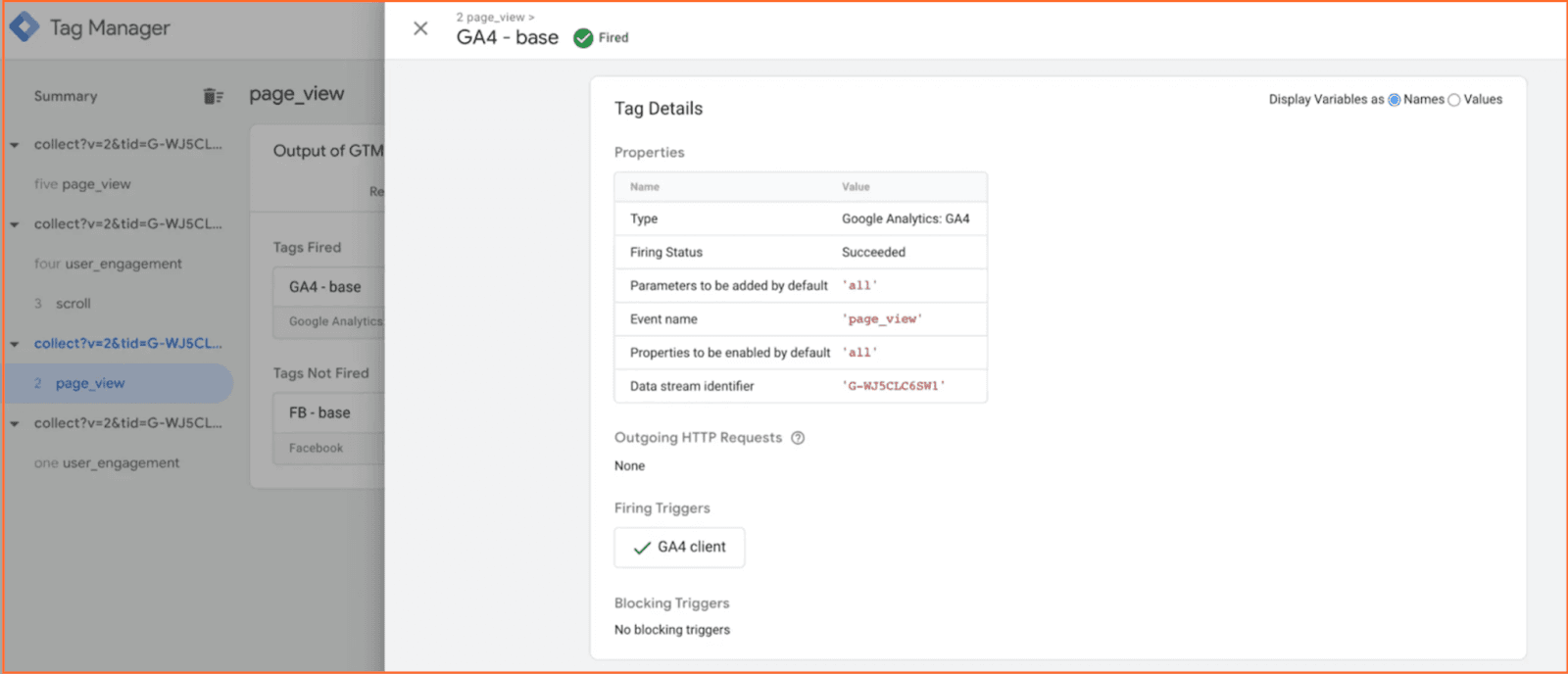Open the GA4 client firing trigger
1568x674 pixels.
tap(679, 548)
